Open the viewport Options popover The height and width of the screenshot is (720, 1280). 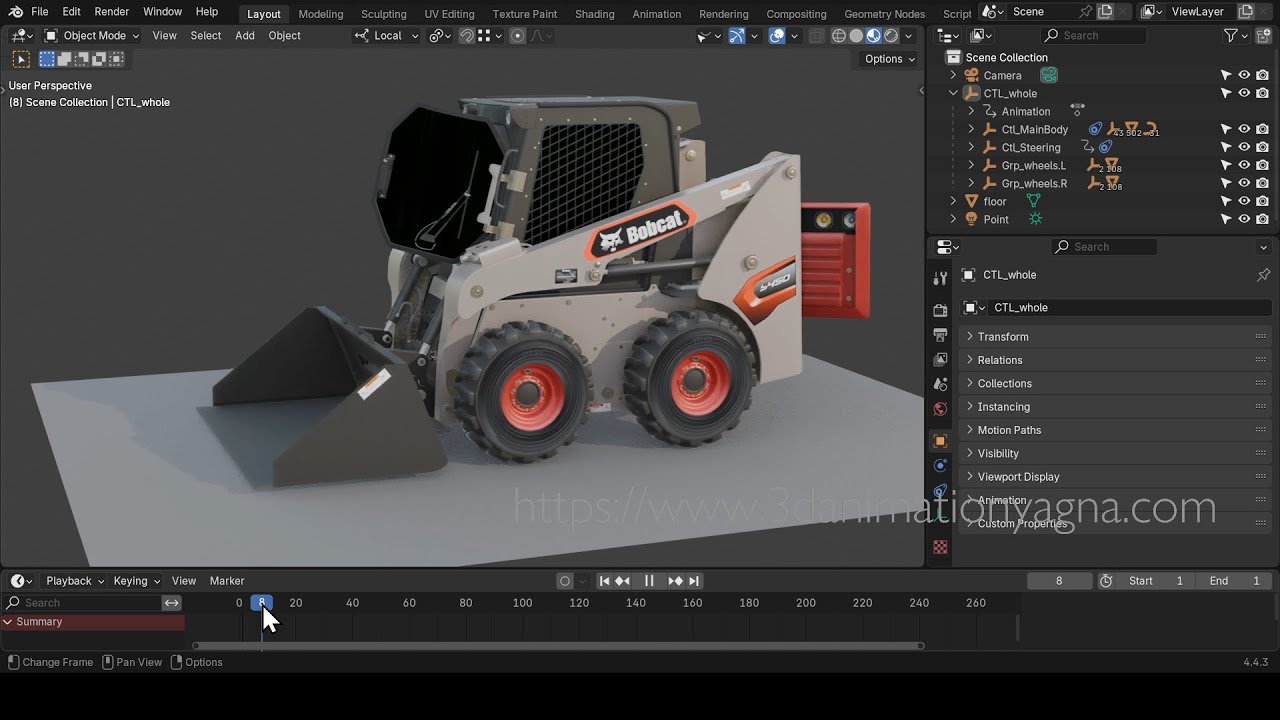(x=890, y=59)
